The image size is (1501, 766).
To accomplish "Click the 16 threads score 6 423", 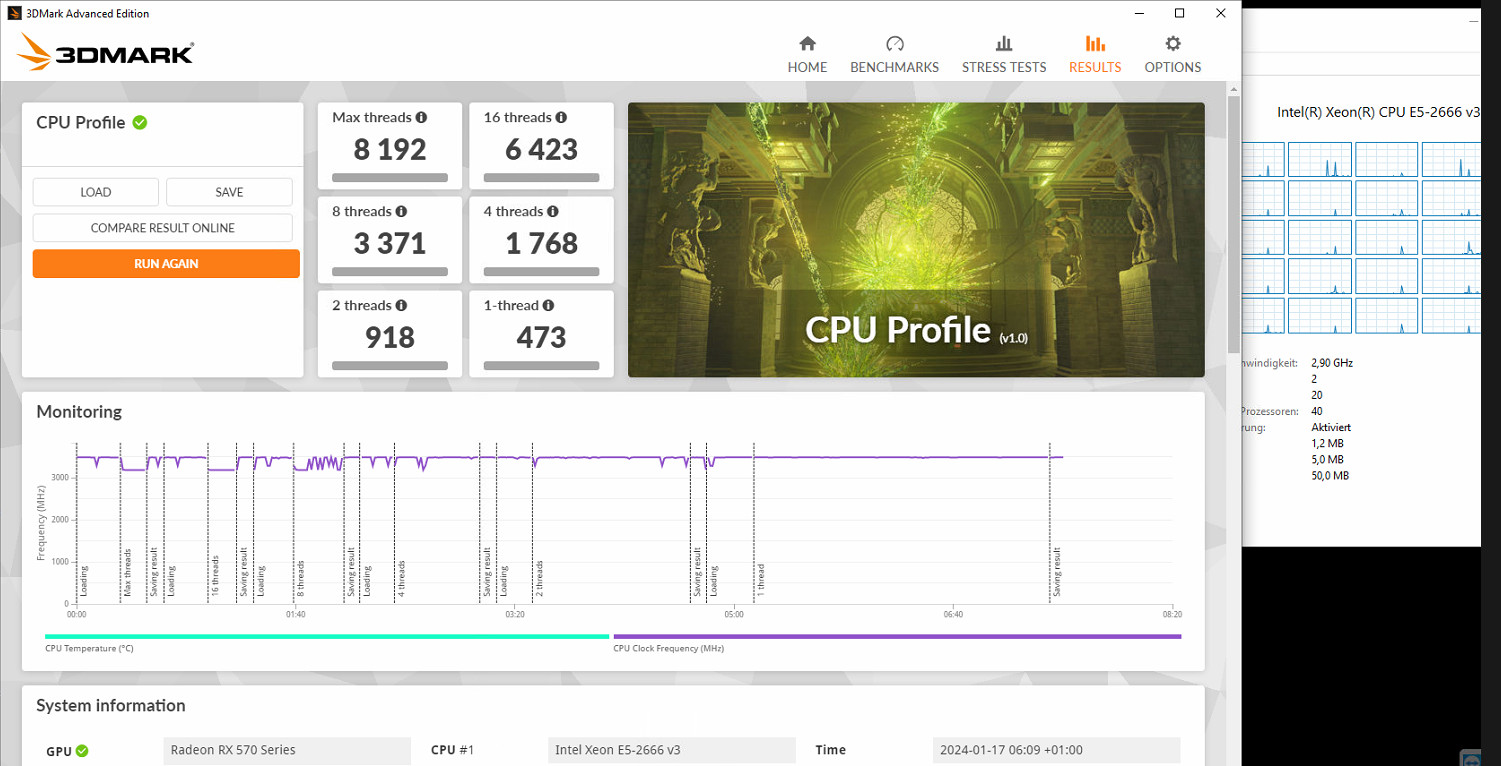I will point(542,150).
